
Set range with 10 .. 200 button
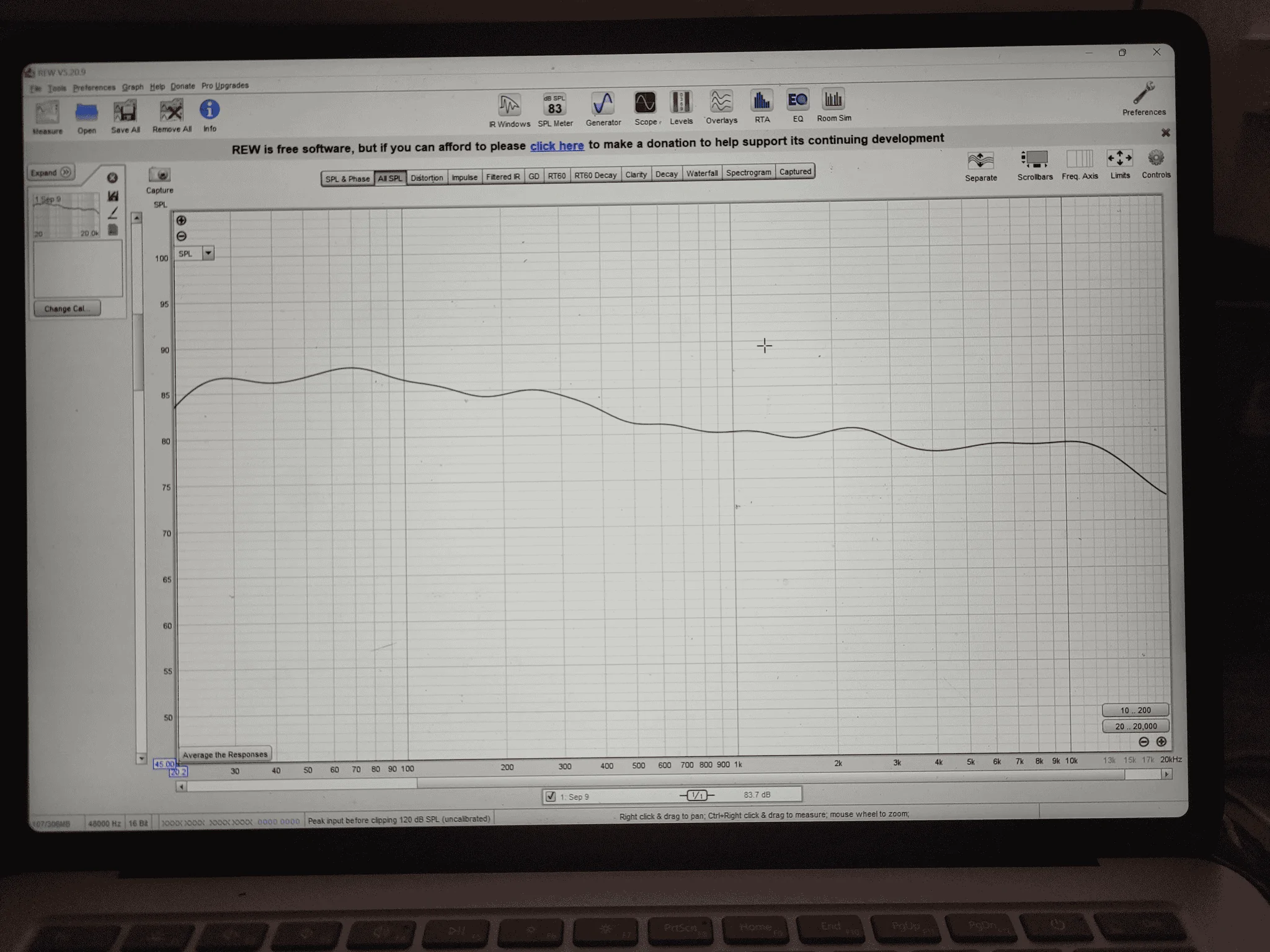pyautogui.click(x=1135, y=710)
